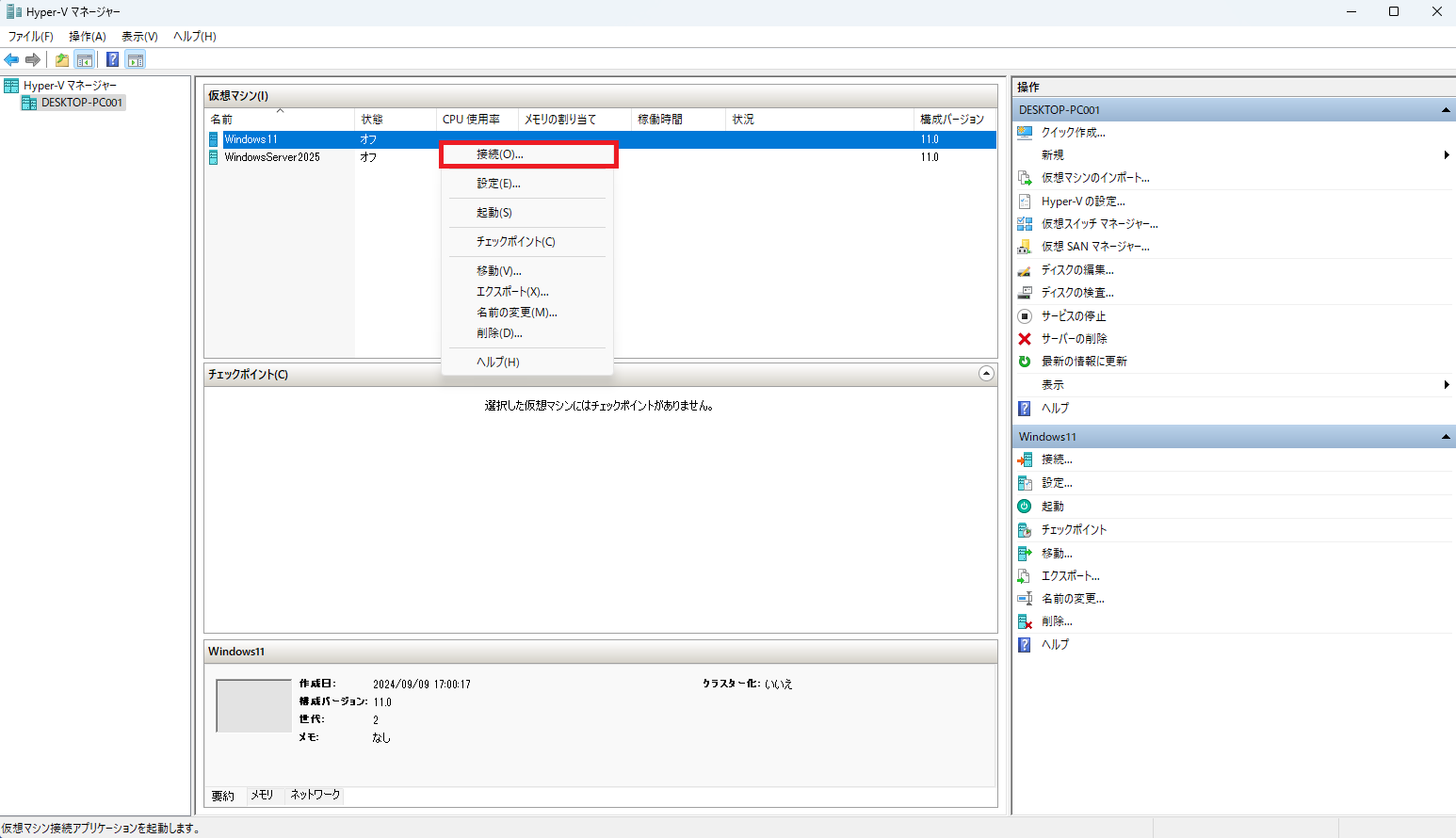This screenshot has width=1456, height=838.
Task: Sort by the 名前 column header
Action: click(x=281, y=120)
